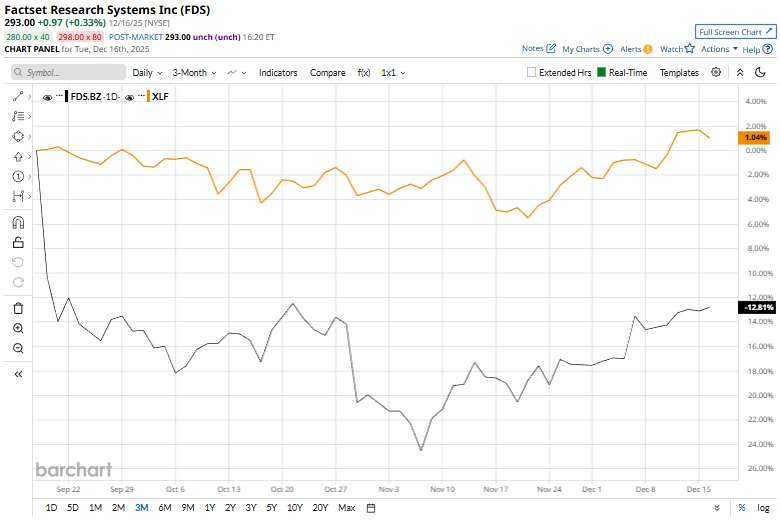Click the XLF orange color bar
The height and width of the screenshot is (521, 780).
click(148, 97)
